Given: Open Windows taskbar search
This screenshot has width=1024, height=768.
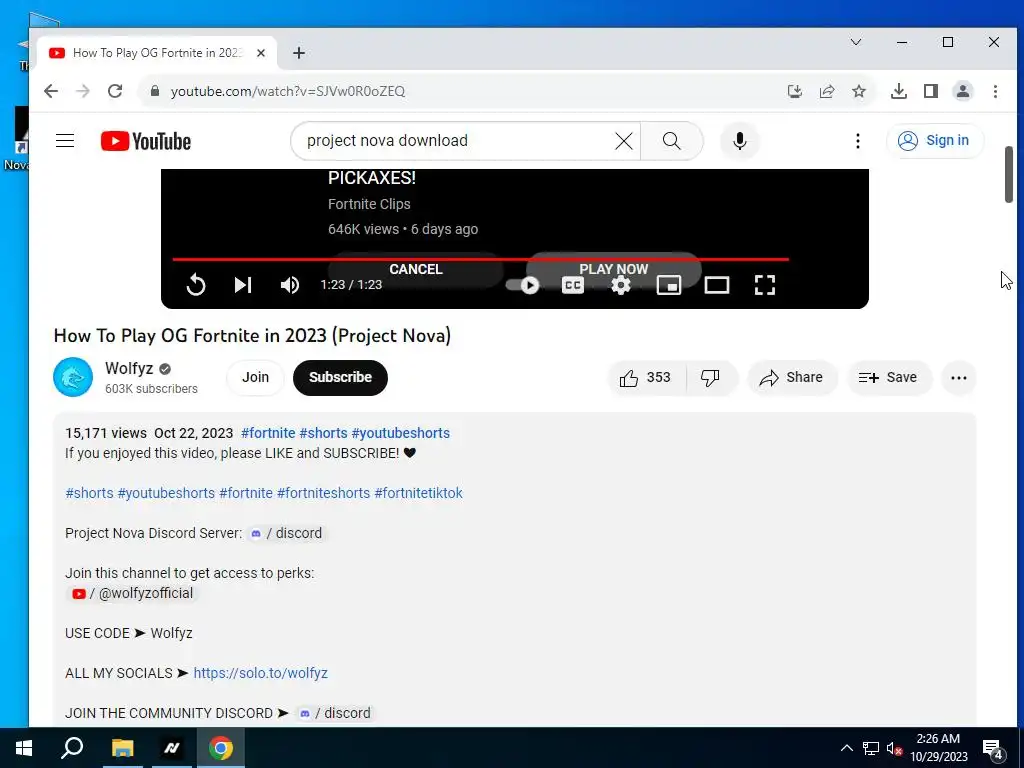Looking at the screenshot, I should 72,748.
